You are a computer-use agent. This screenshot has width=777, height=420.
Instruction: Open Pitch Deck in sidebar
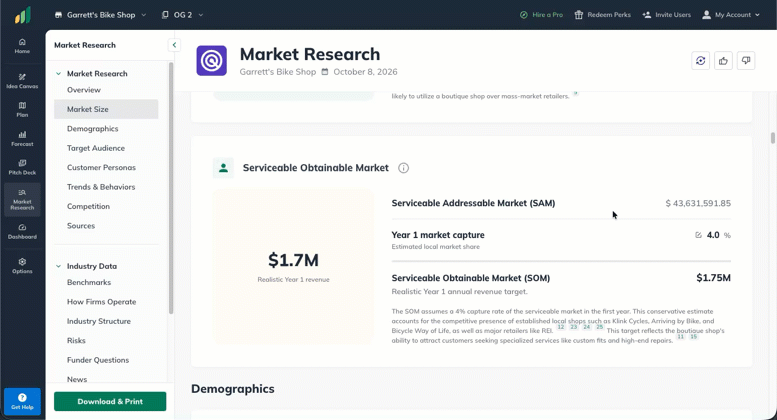(22, 167)
